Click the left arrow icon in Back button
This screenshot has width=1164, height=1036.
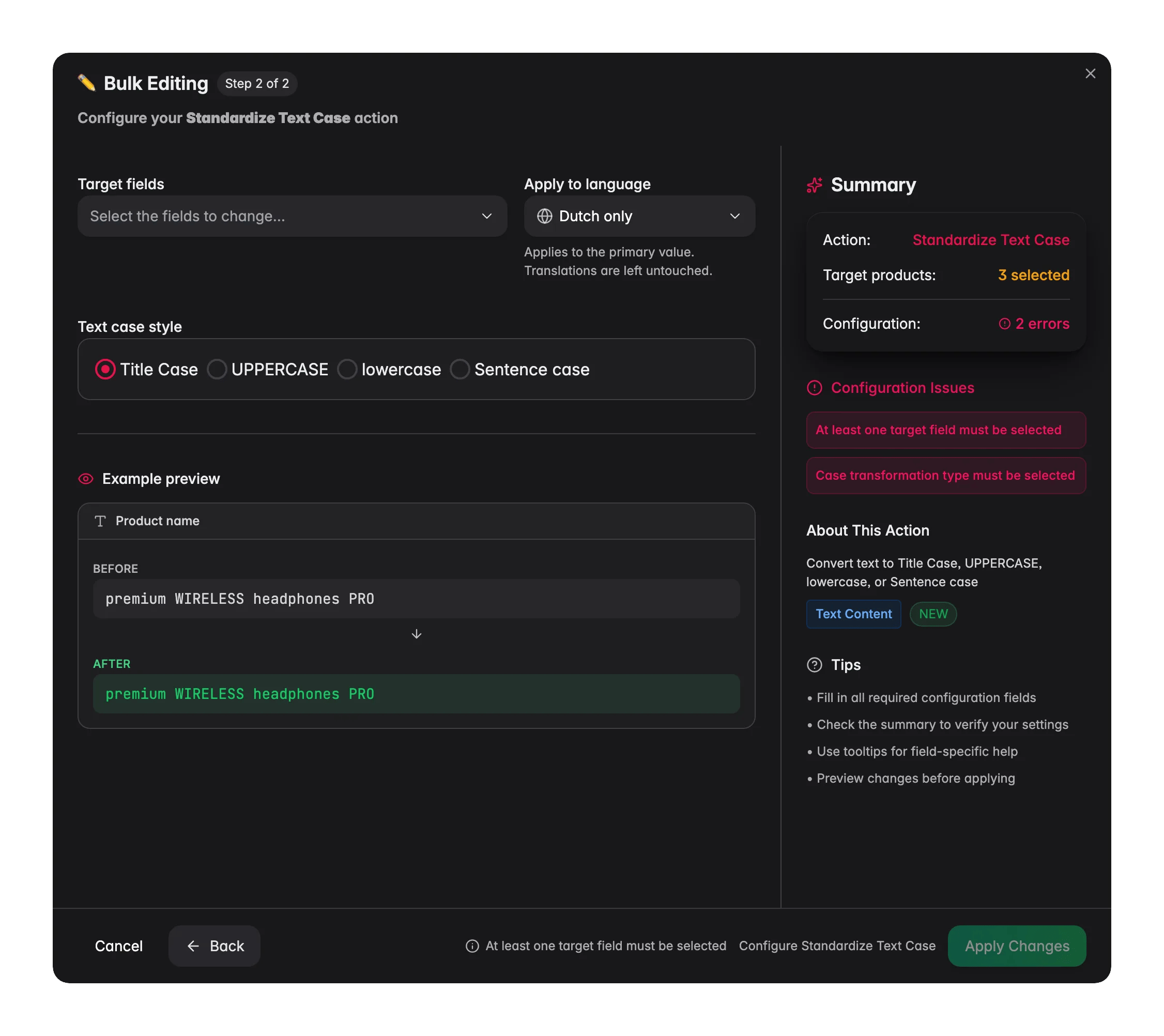(193, 946)
